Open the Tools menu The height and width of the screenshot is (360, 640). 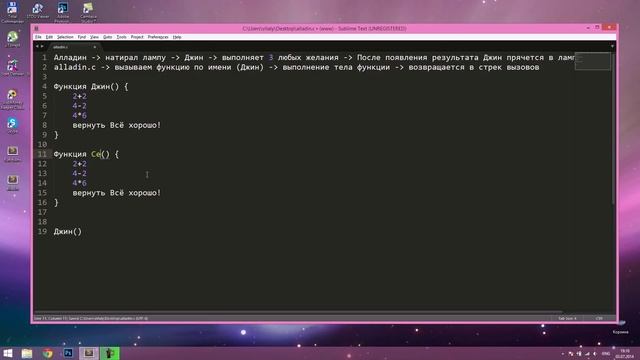tap(122, 37)
